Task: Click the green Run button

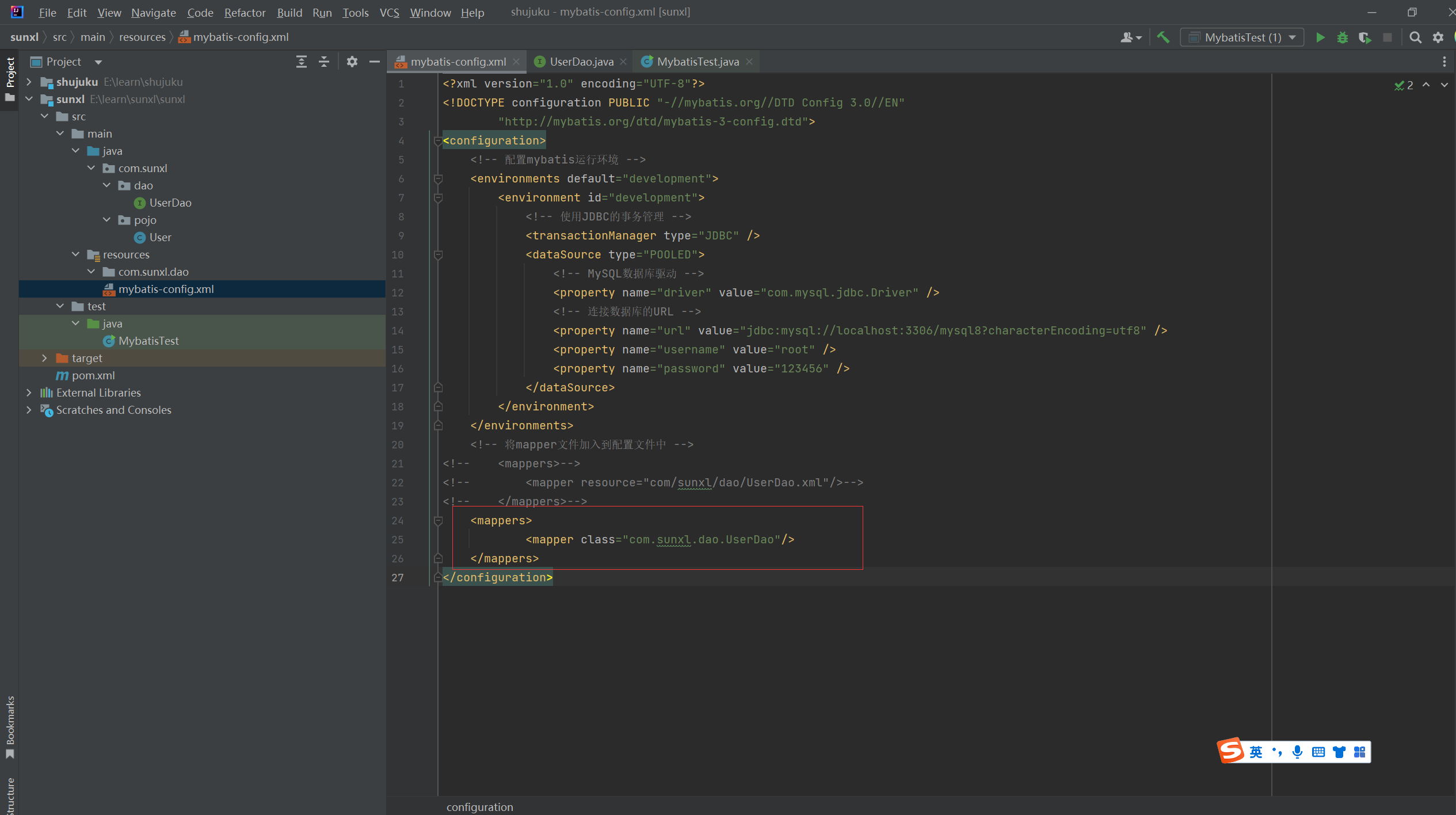Action: tap(1320, 37)
